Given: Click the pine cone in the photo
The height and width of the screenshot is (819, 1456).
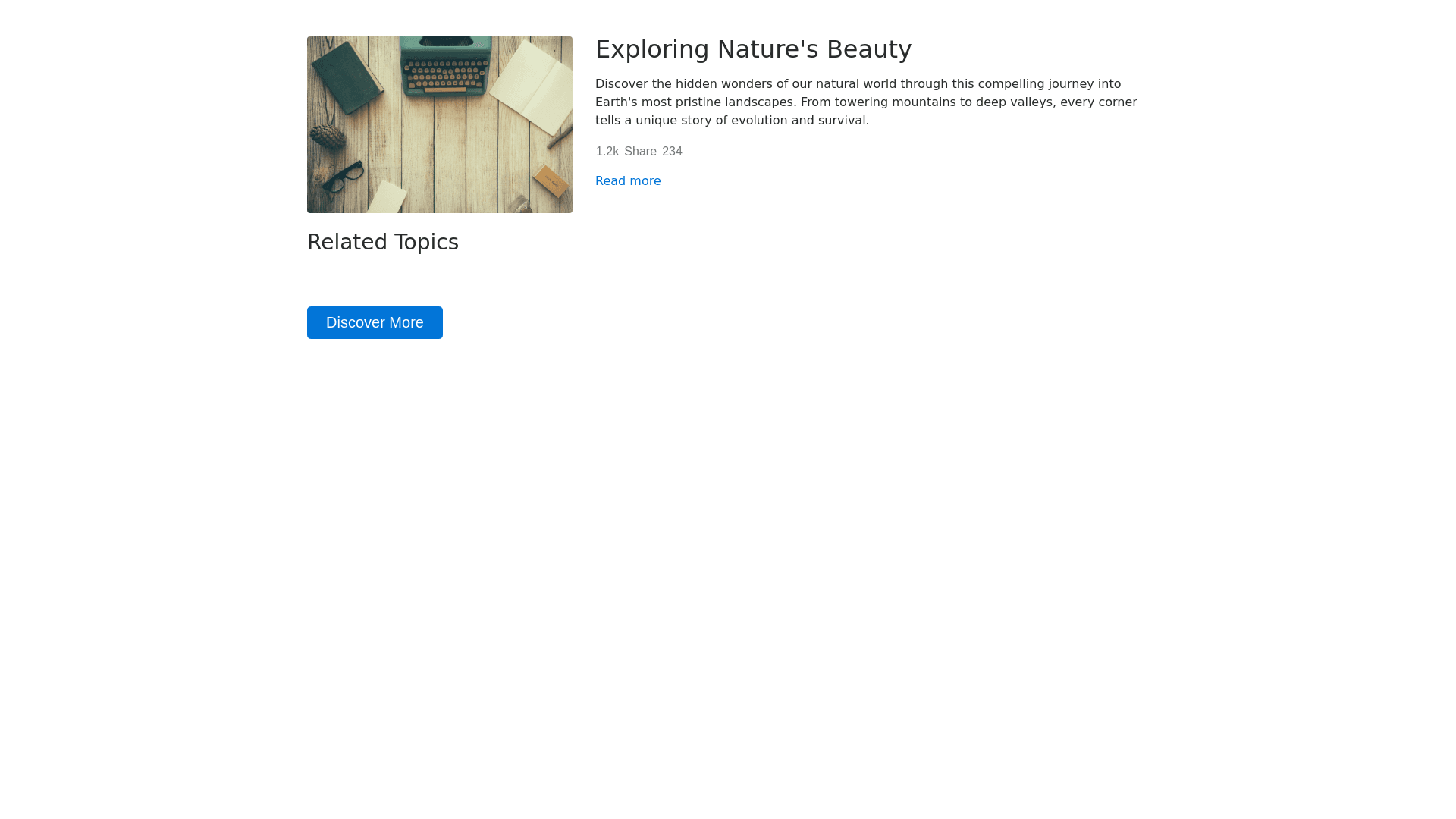Looking at the screenshot, I should point(328,136).
